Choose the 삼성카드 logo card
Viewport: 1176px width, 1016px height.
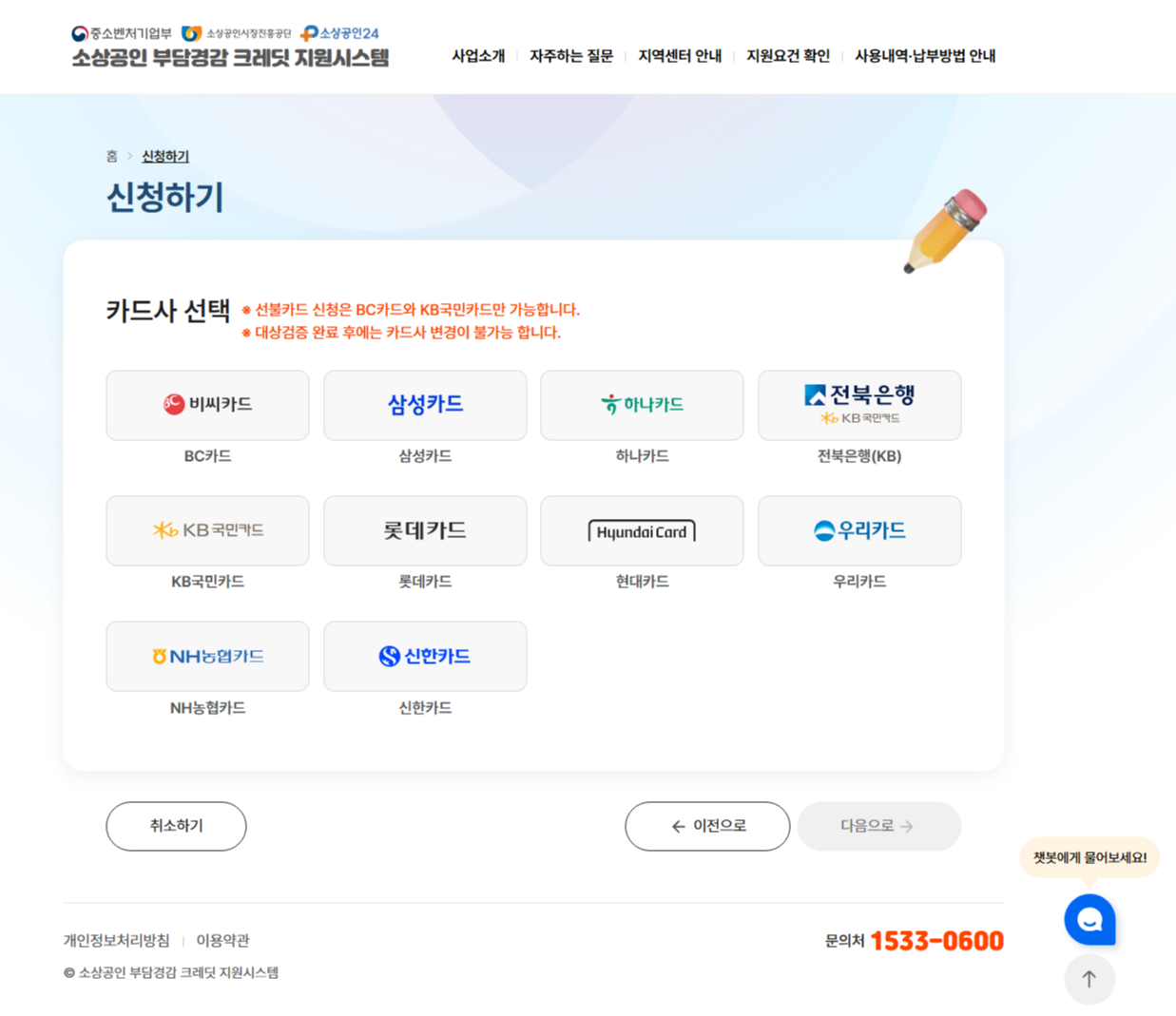[425, 406]
